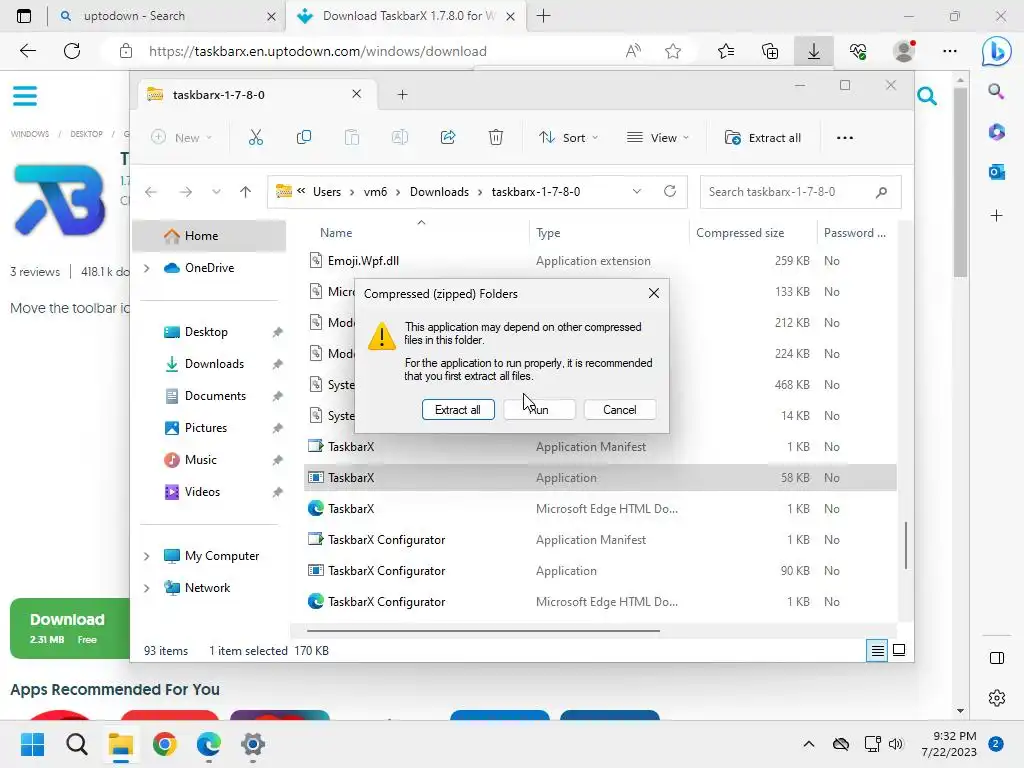Viewport: 1024px width, 768px height.
Task: Toggle Read aloud icon in Edge
Action: [x=633, y=51]
